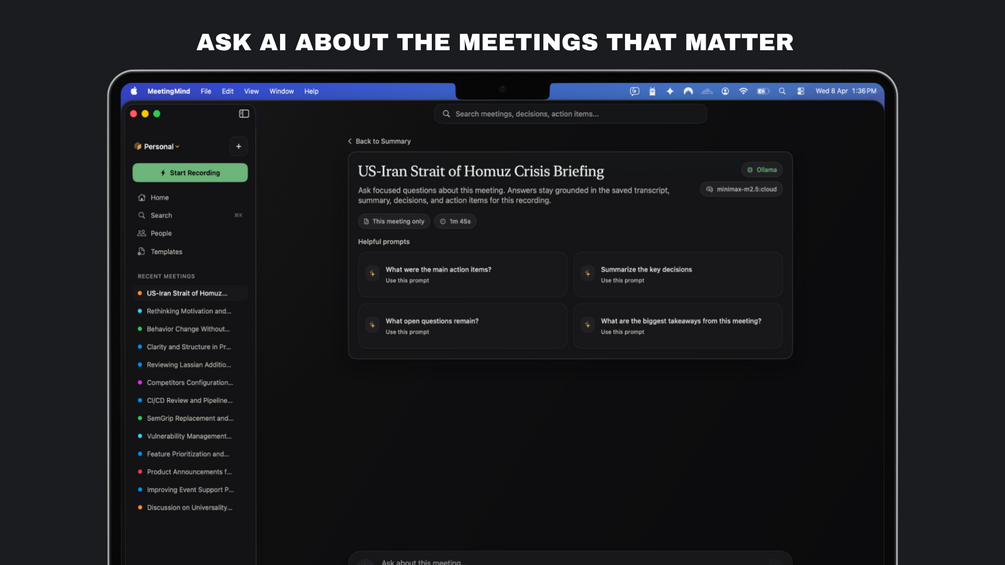Open Vulnerability Management meeting
Screen dimensions: 1005x565
pos(190,436)
